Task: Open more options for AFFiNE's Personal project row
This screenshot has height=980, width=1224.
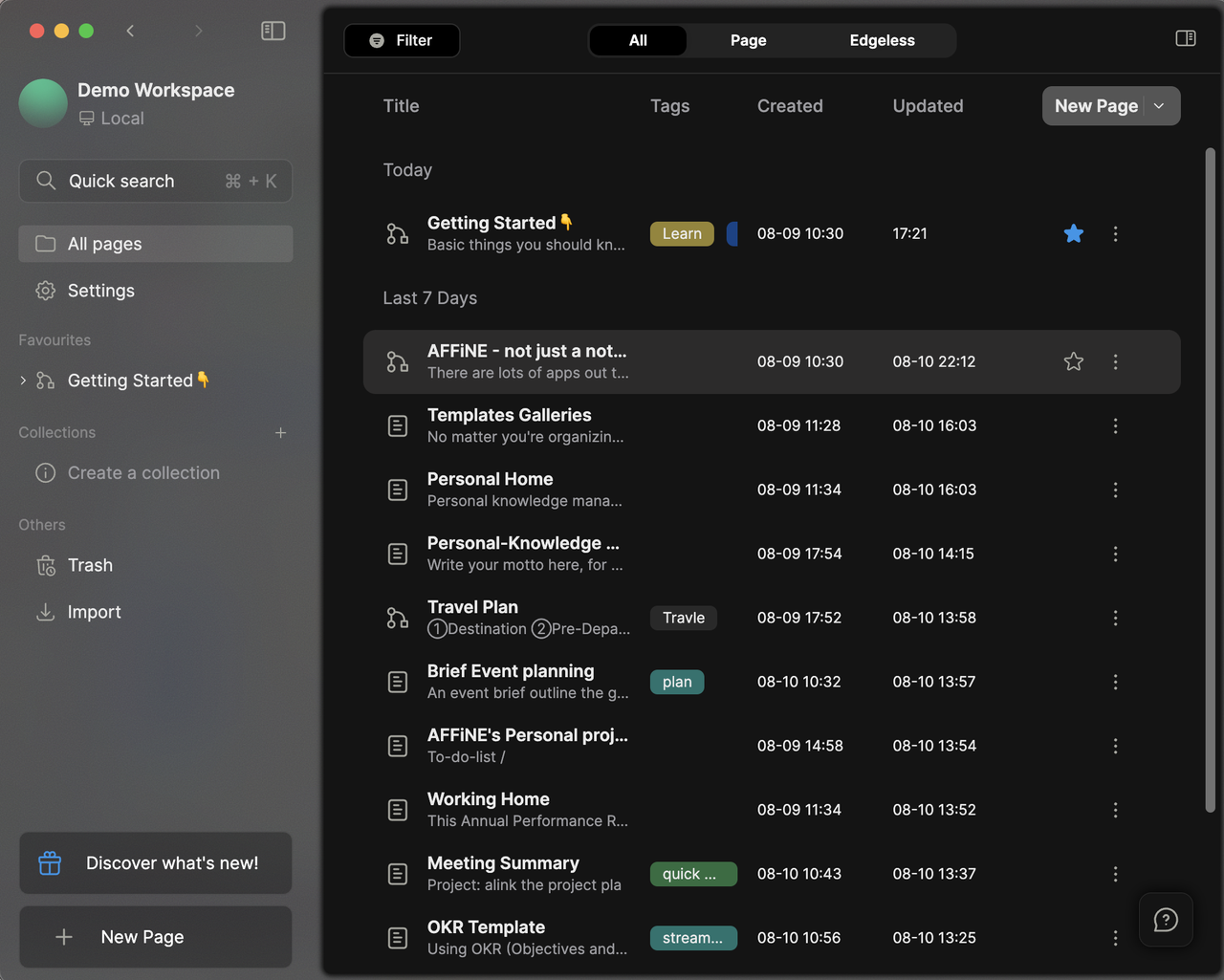Action: coord(1115,746)
